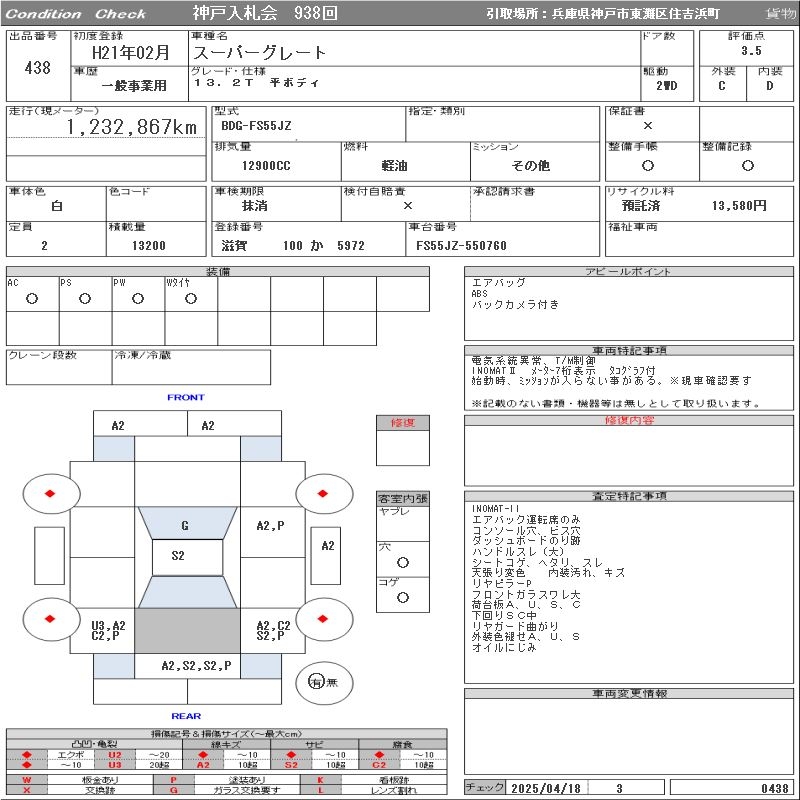The height and width of the screenshot is (800, 800).
Task: Click the mileage 1,232,867km
Action: [x=132, y=127]
